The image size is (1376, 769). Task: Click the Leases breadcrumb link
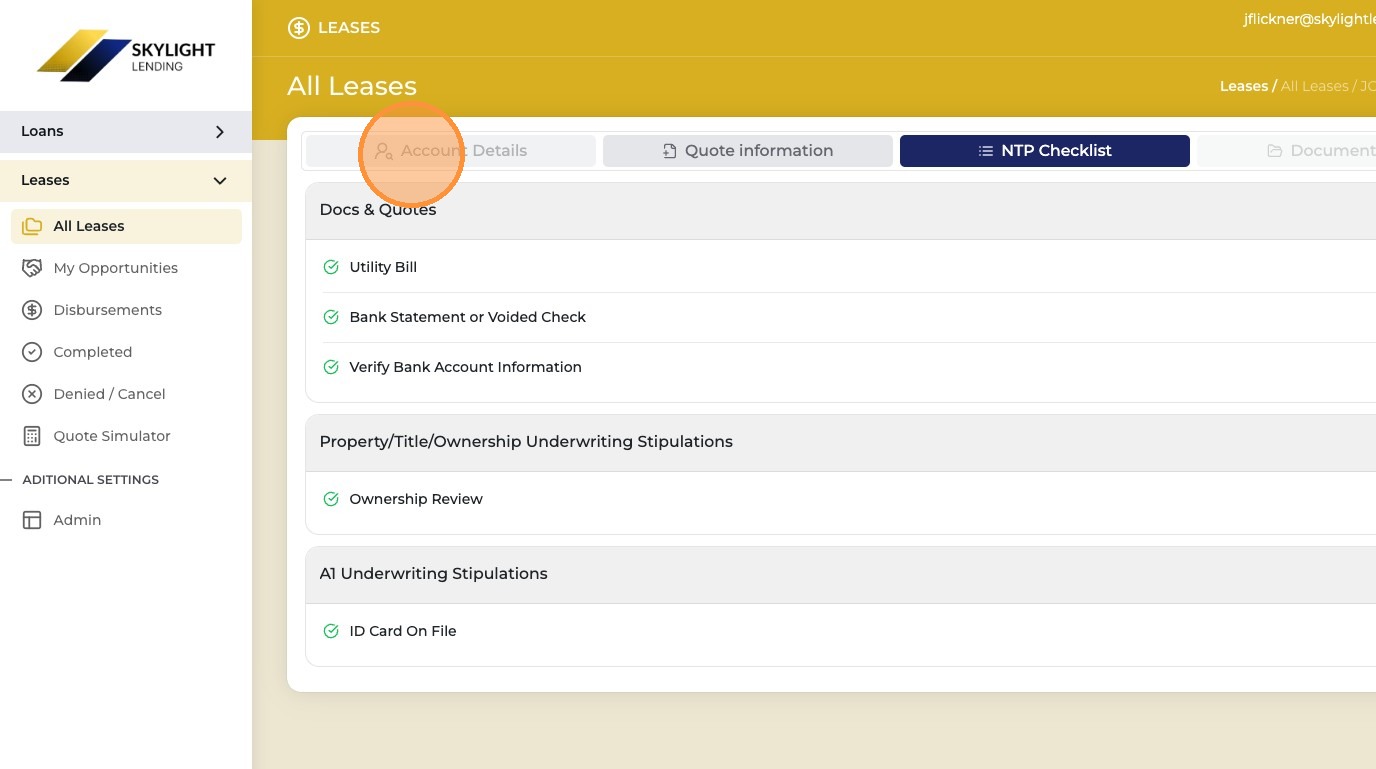[x=1244, y=86]
